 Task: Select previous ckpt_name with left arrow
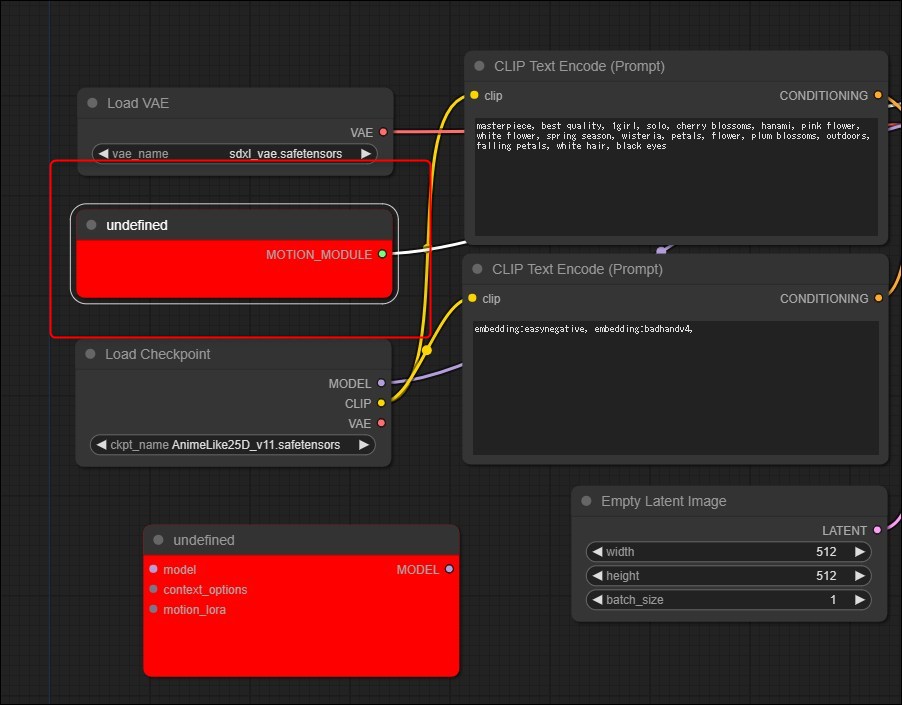point(102,445)
